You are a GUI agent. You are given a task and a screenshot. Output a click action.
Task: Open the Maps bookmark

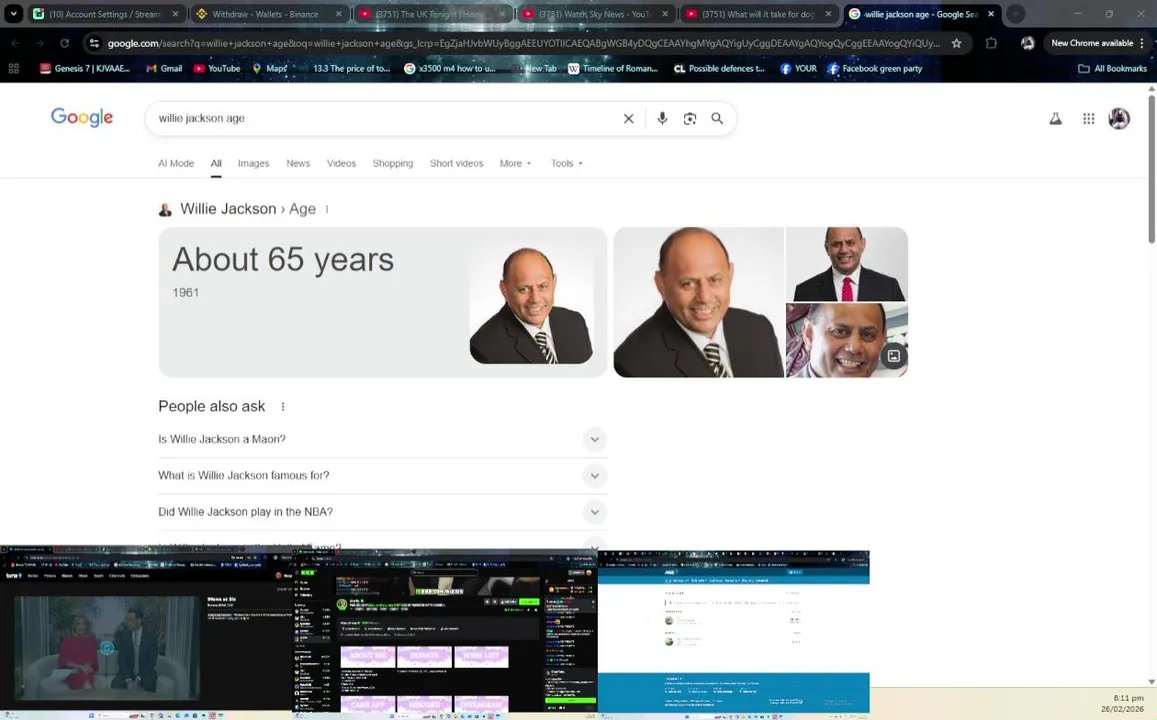click(269, 69)
